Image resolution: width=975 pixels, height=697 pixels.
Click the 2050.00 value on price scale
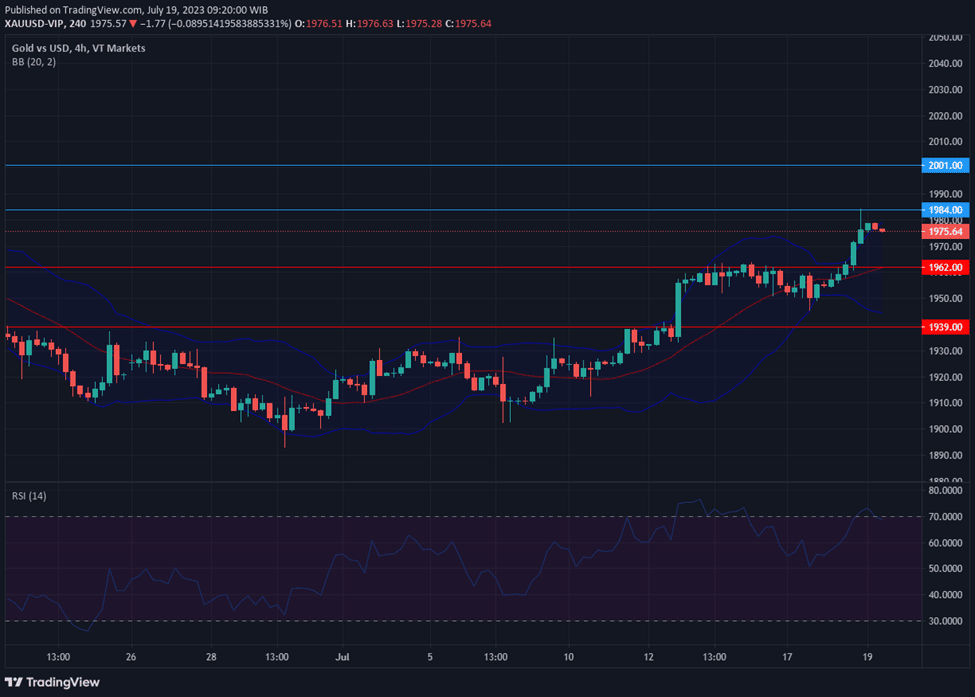pos(945,38)
